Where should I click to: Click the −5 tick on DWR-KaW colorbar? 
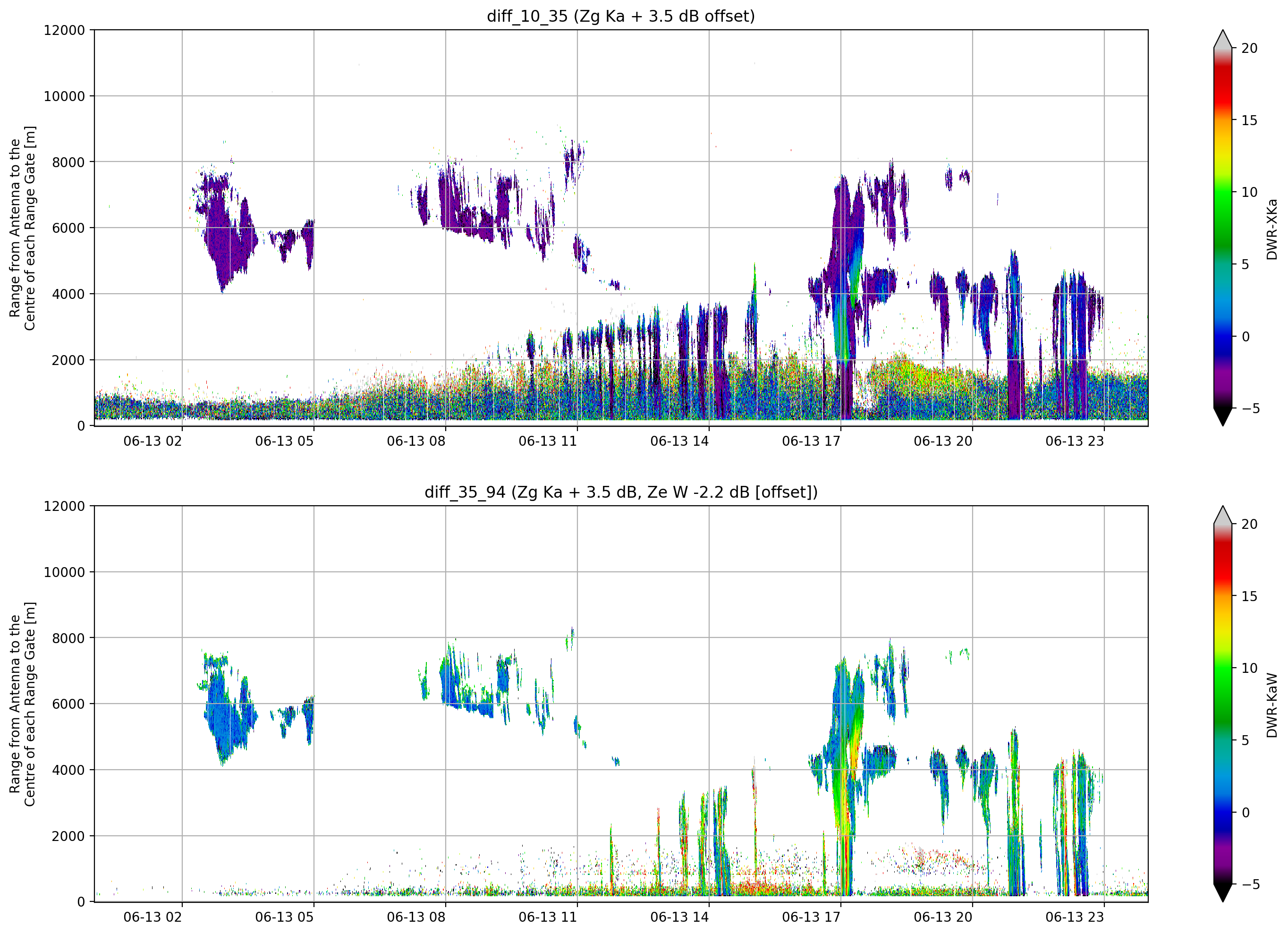(x=1251, y=884)
